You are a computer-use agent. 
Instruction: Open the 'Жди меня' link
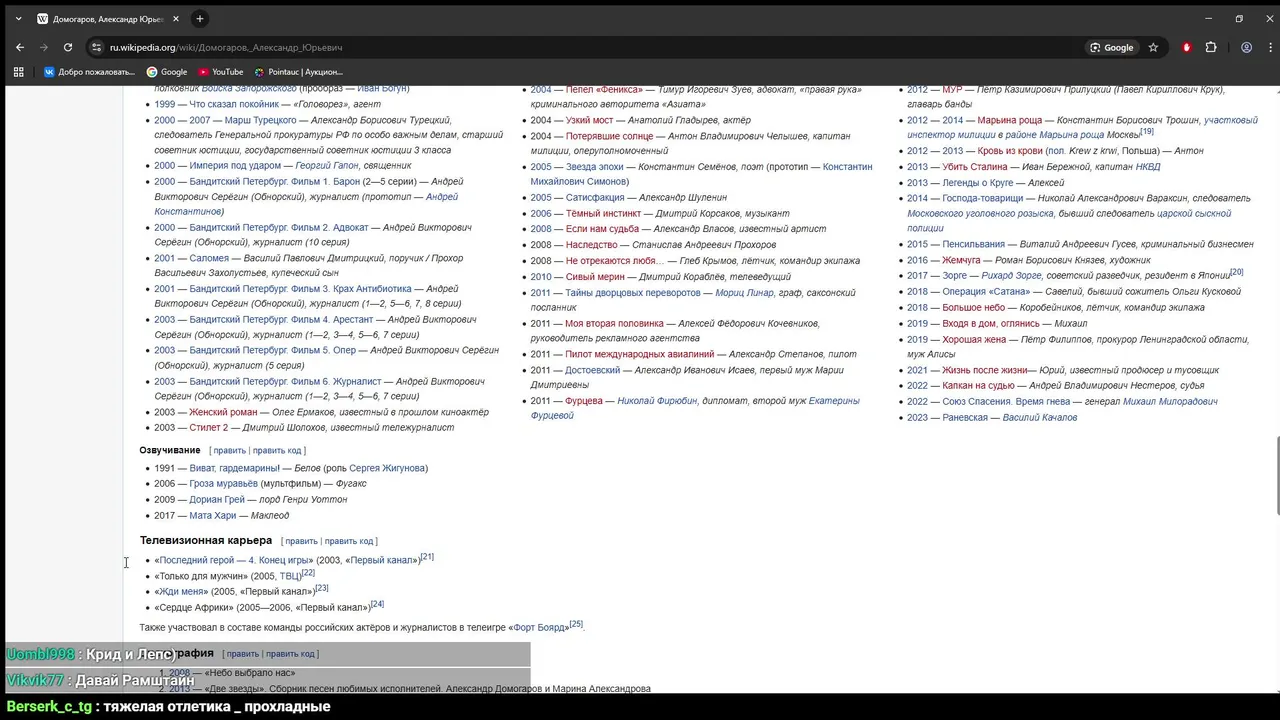tap(183, 592)
